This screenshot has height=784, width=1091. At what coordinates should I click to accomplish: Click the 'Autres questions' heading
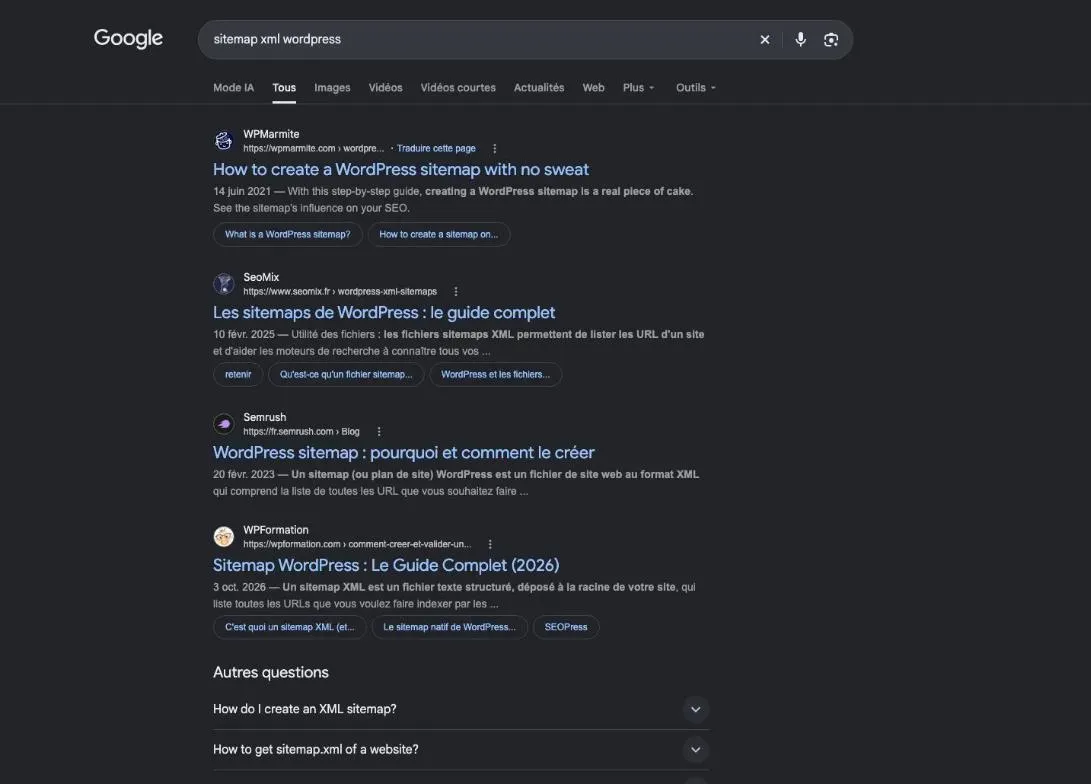(x=271, y=672)
